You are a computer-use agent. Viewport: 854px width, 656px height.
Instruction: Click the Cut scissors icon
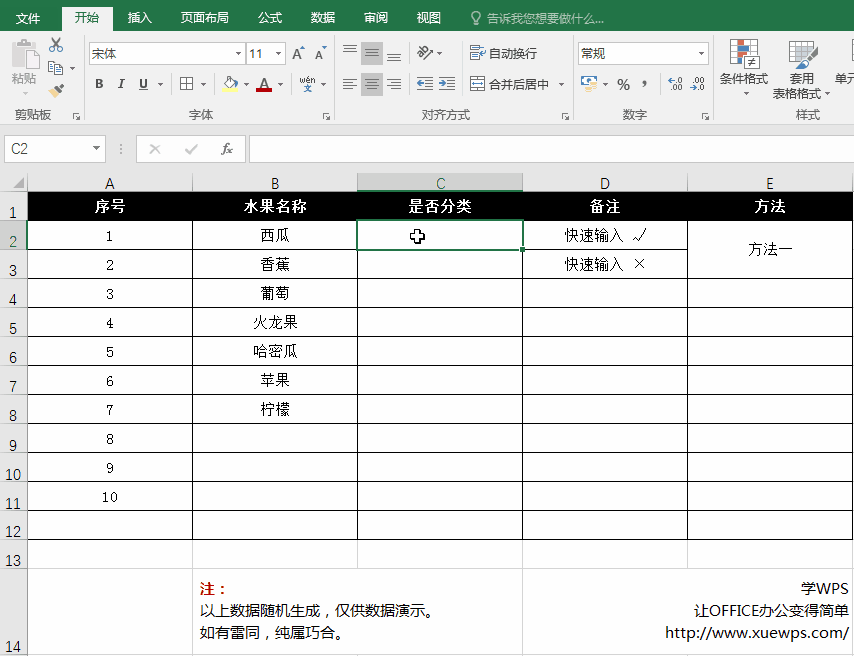(x=56, y=45)
